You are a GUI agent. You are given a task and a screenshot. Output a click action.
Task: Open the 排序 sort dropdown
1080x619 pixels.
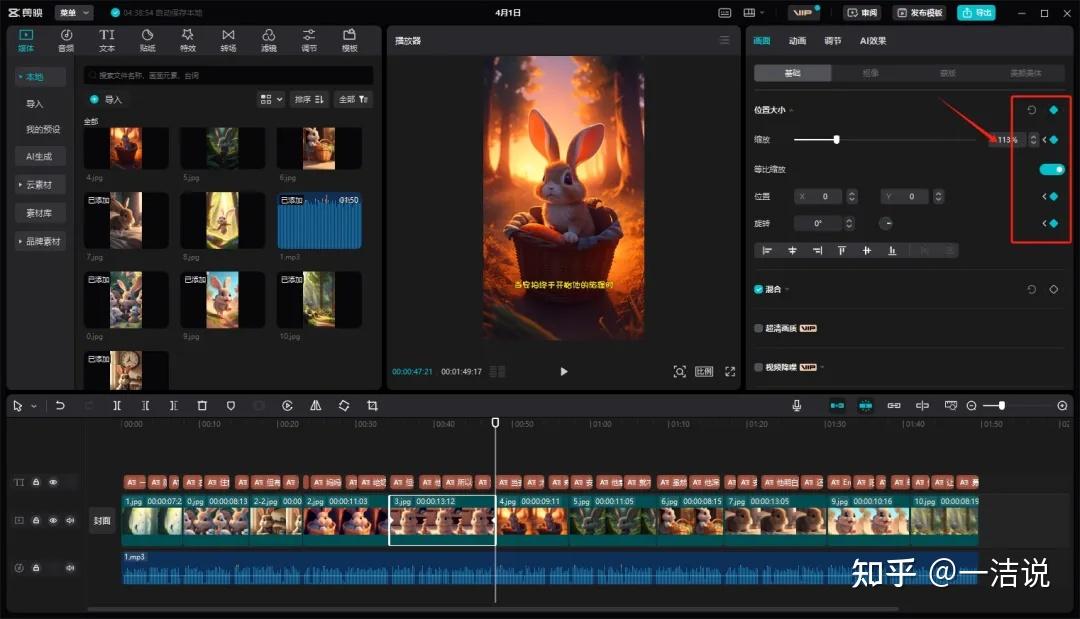pyautogui.click(x=309, y=99)
